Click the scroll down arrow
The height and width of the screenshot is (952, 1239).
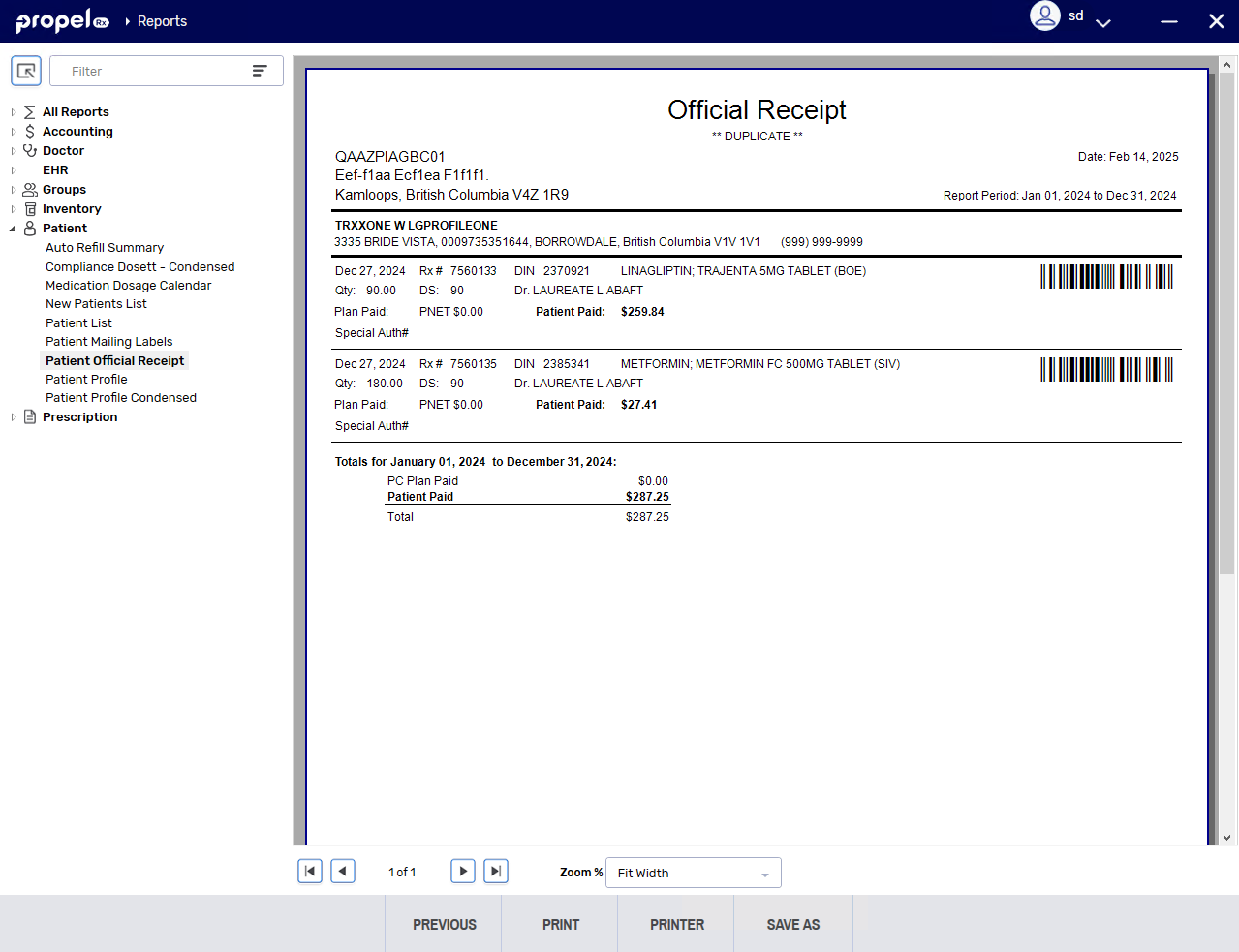[x=1227, y=838]
